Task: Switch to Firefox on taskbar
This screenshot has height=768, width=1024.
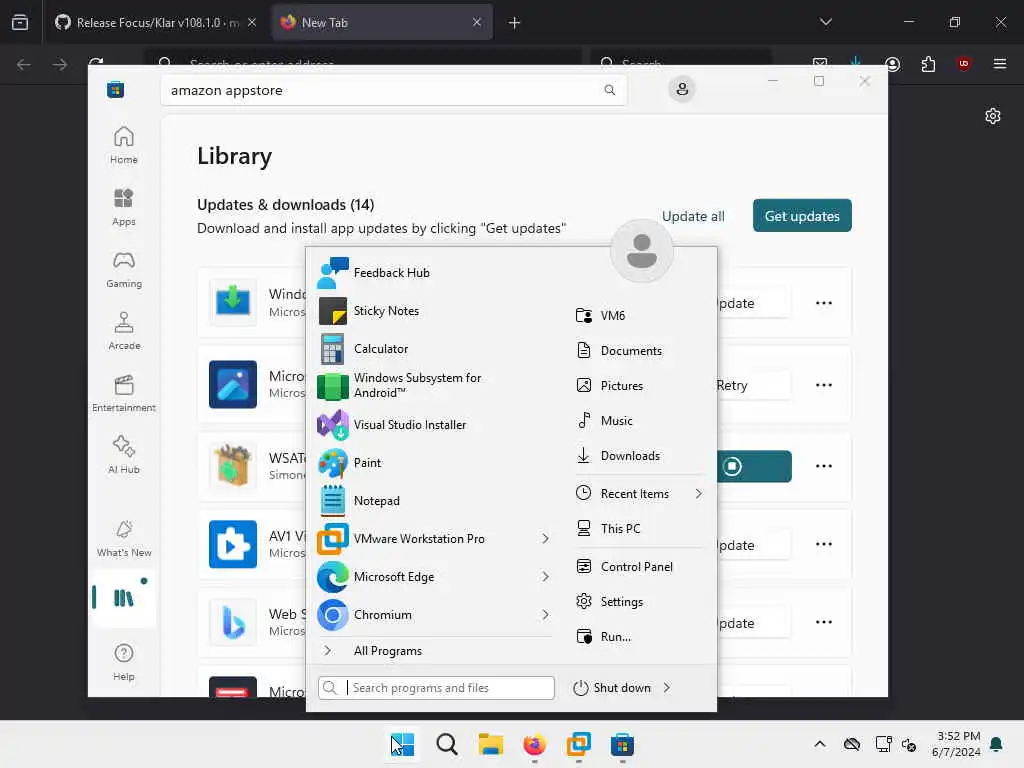Action: coord(534,744)
